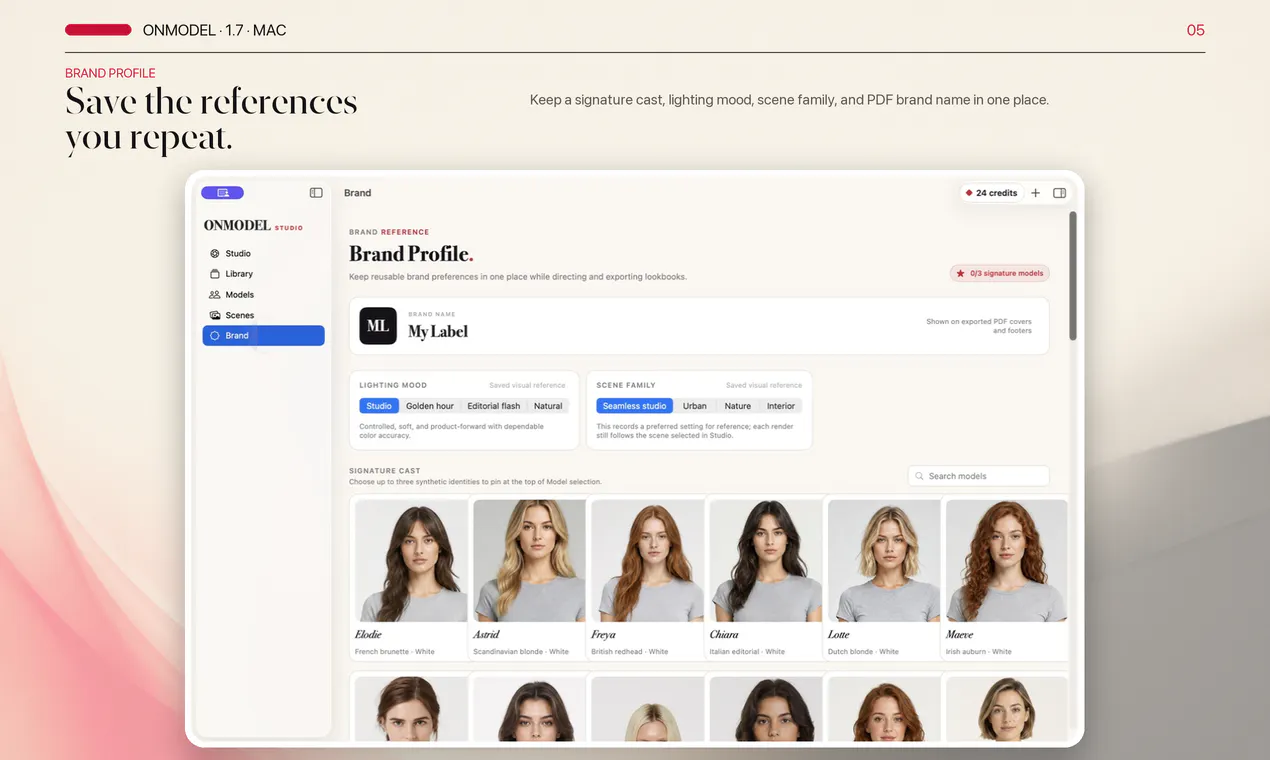The height and width of the screenshot is (760, 1270).
Task: Open the 24 credits badge
Action: click(x=990, y=193)
